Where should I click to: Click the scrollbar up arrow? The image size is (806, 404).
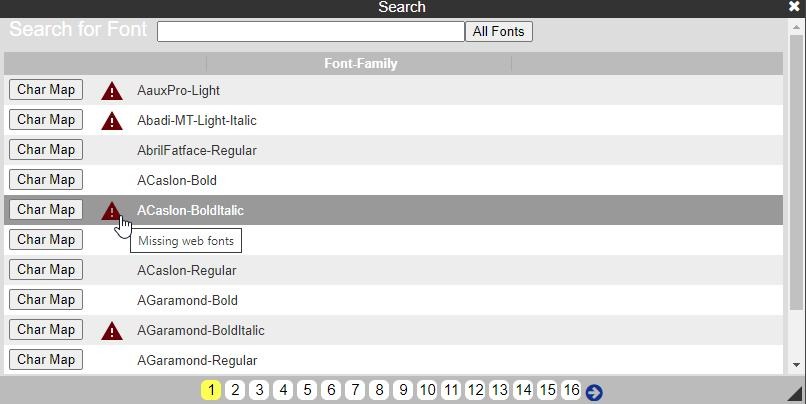(x=796, y=27)
